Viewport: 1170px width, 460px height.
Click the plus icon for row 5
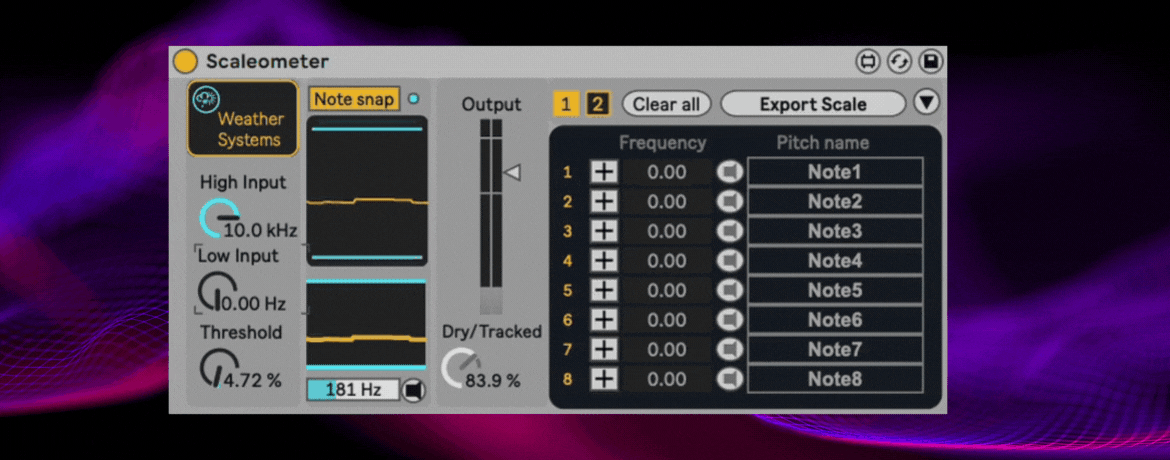pos(604,290)
